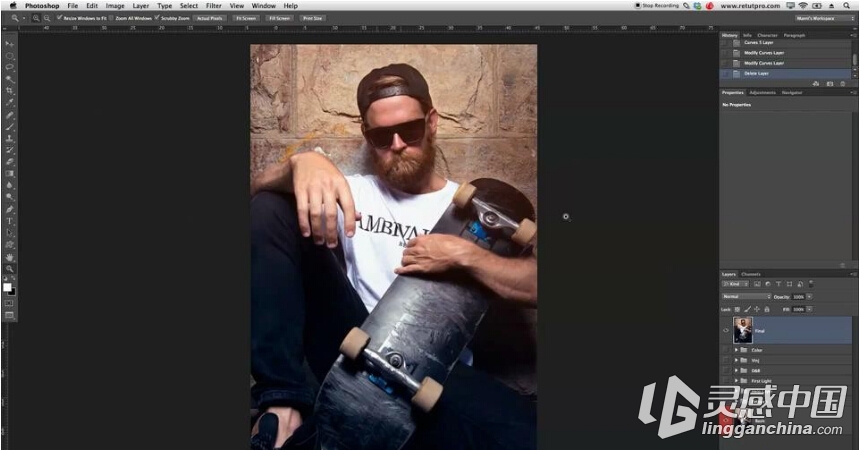Open macOS Spotlight search icon
The width and height of the screenshot is (859, 450).
point(846,5)
